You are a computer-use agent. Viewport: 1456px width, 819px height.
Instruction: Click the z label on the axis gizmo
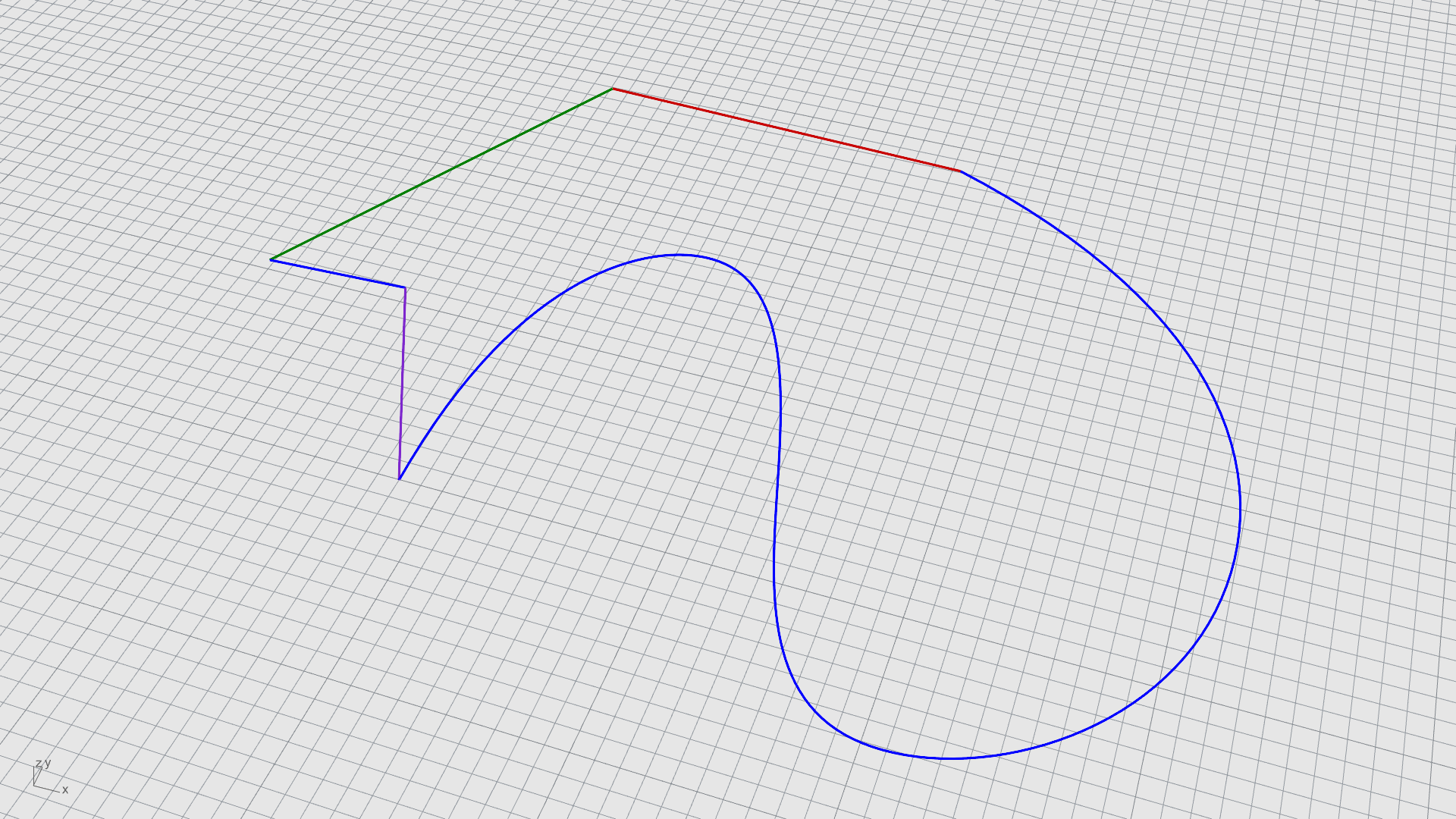[38, 764]
